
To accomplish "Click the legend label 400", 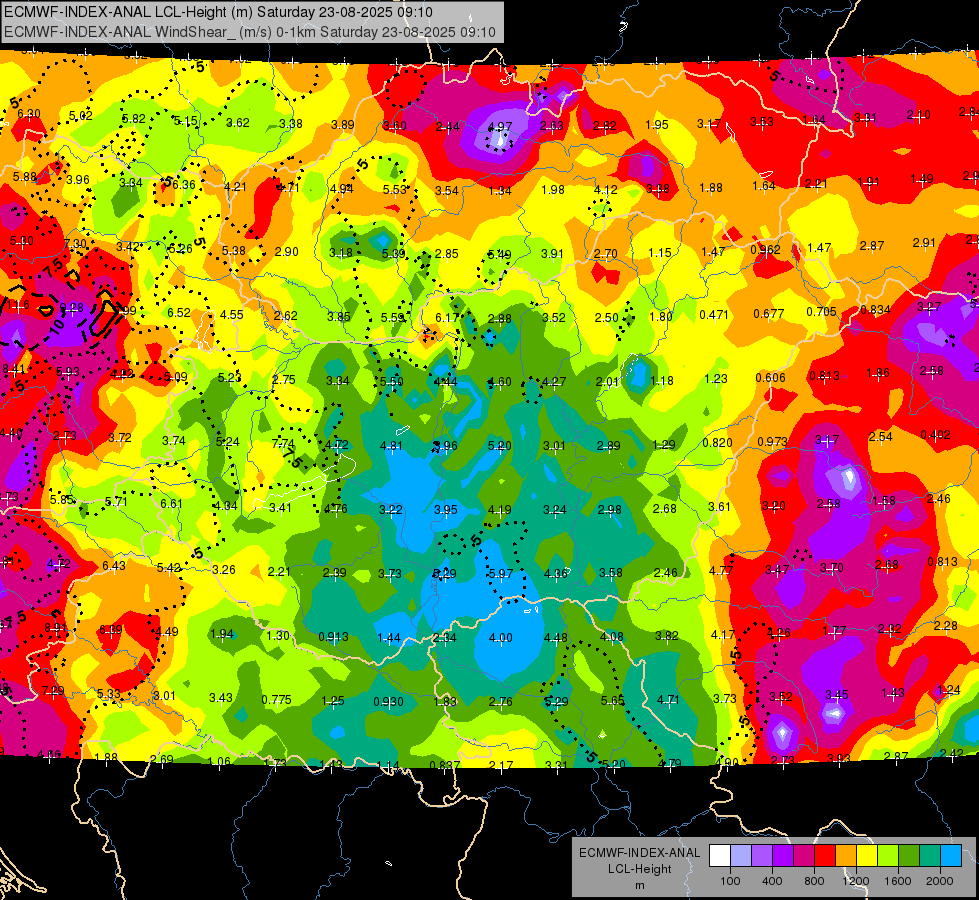I will pos(772,881).
